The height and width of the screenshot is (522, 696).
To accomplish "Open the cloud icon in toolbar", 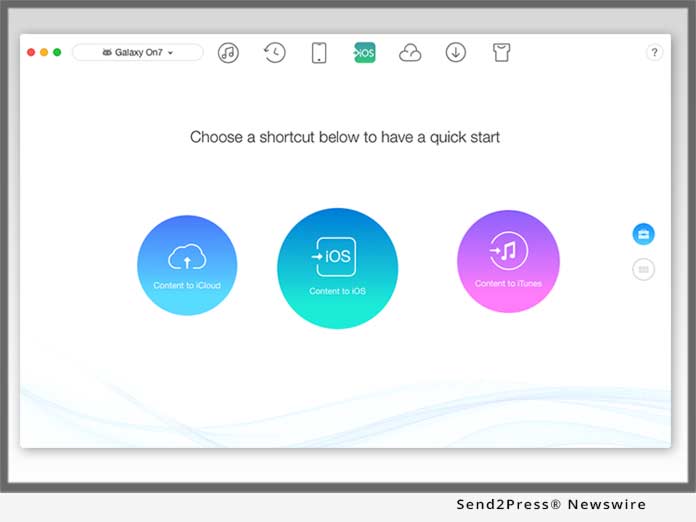I will pyautogui.click(x=410, y=53).
